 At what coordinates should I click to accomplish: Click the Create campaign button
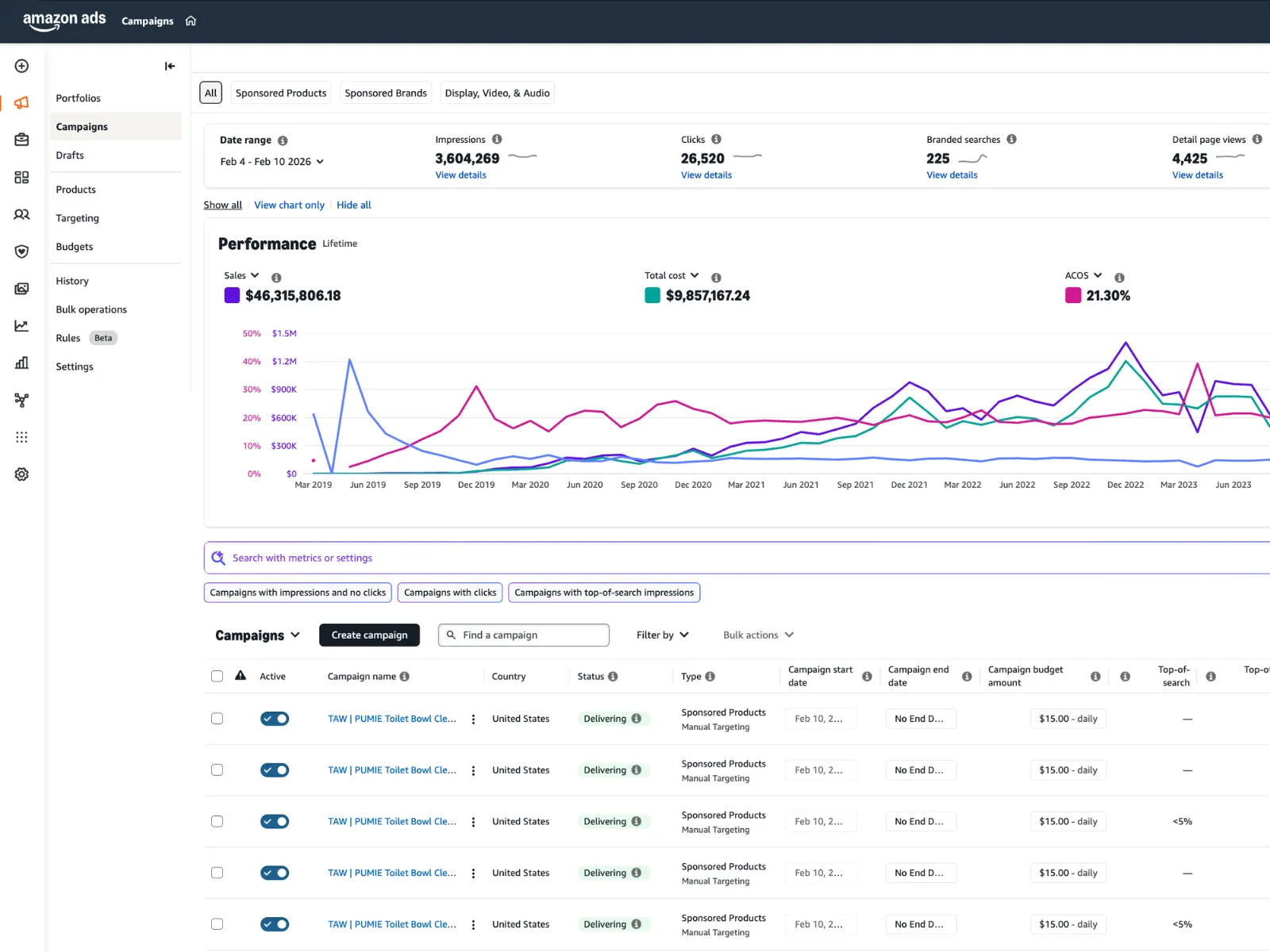369,635
